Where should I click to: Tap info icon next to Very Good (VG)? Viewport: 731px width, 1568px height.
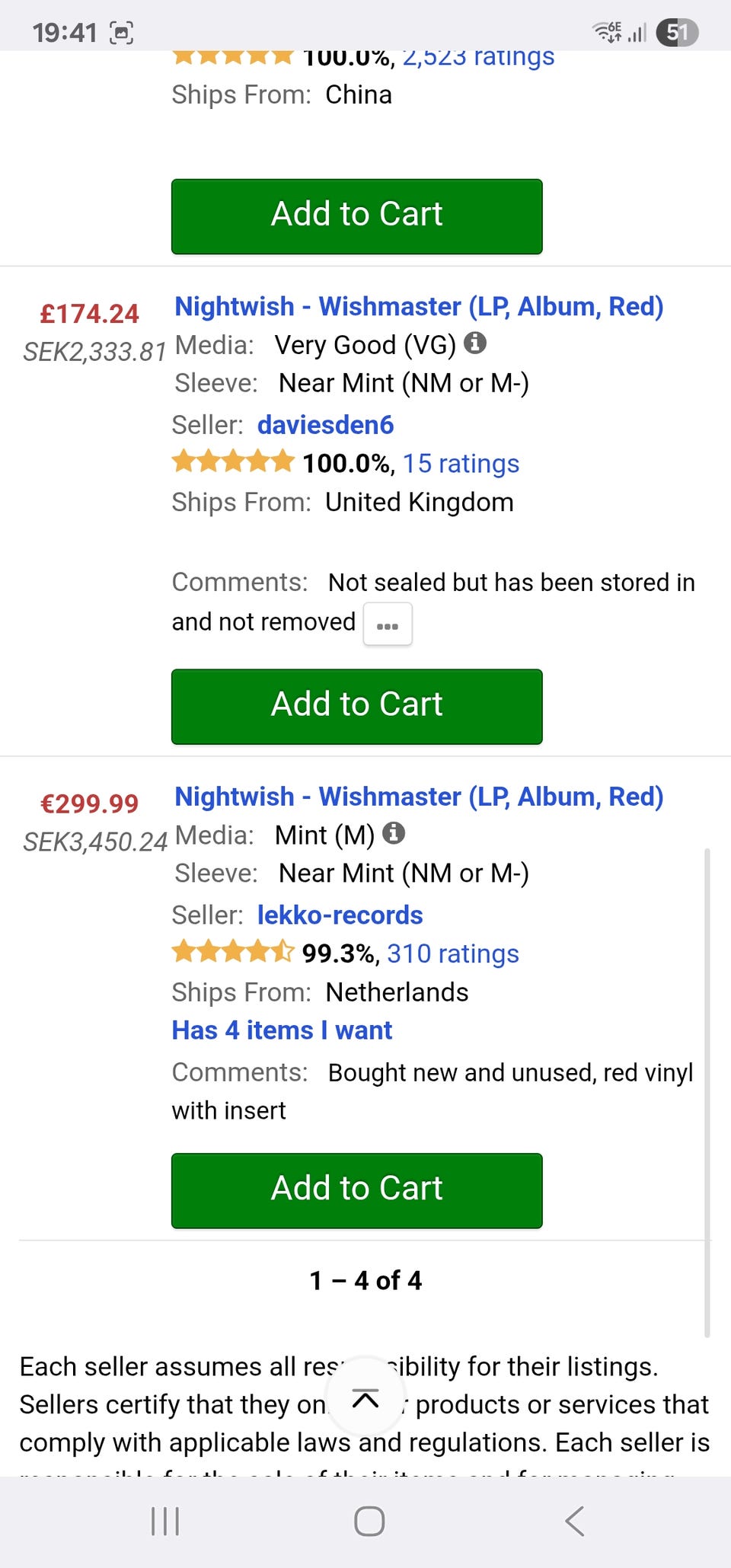click(x=475, y=343)
